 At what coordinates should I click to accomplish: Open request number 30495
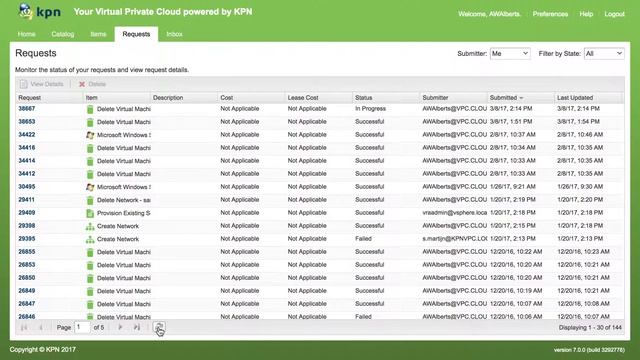click(27, 187)
